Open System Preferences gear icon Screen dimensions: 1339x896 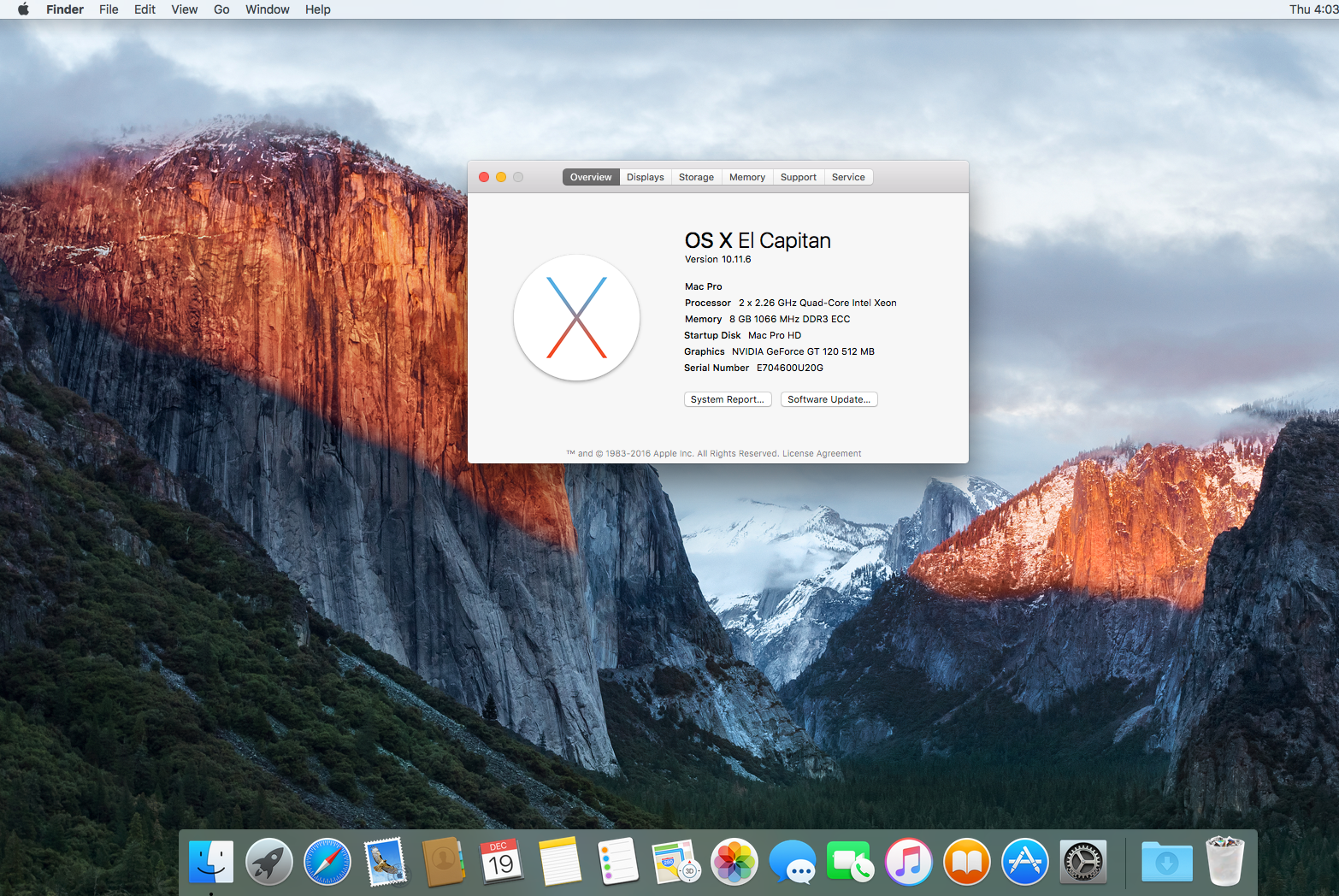[1083, 861]
